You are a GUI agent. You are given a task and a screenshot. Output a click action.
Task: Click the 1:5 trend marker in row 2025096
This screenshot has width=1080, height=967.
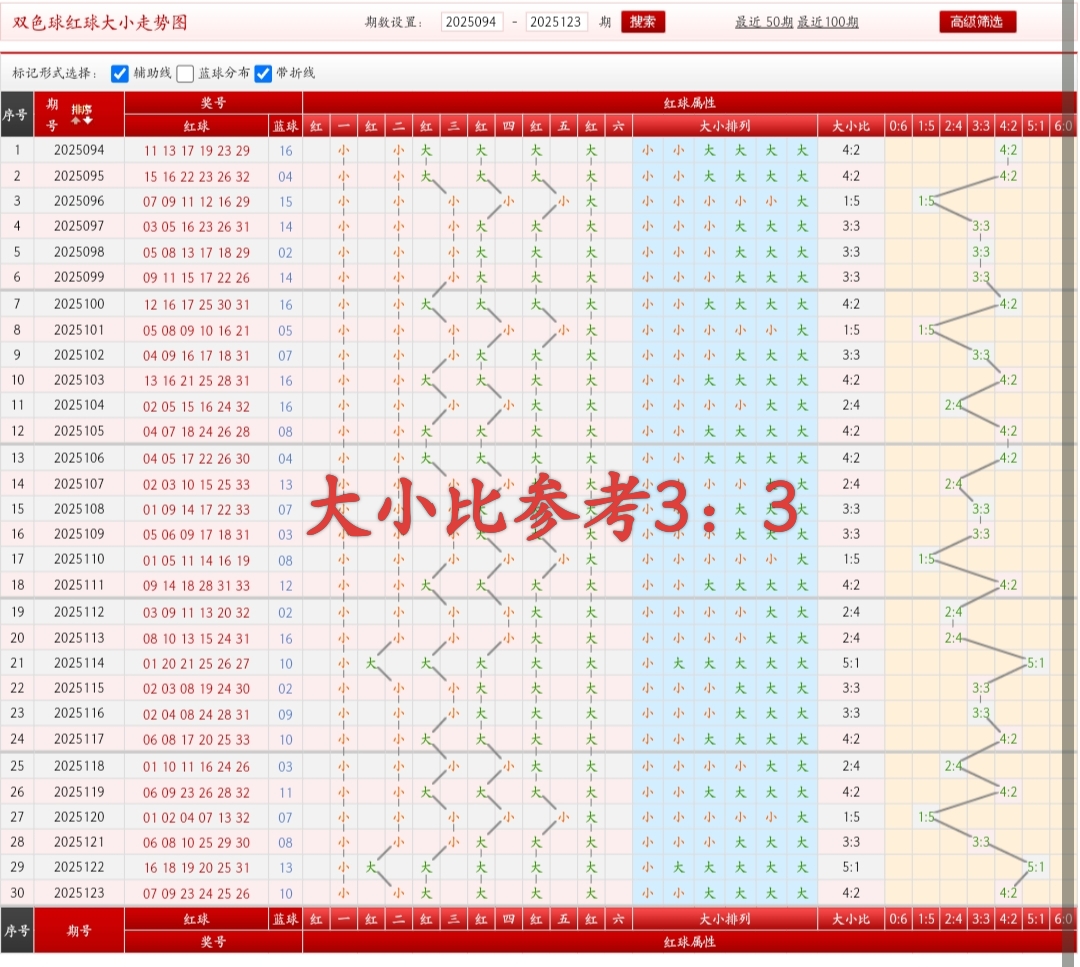926,201
